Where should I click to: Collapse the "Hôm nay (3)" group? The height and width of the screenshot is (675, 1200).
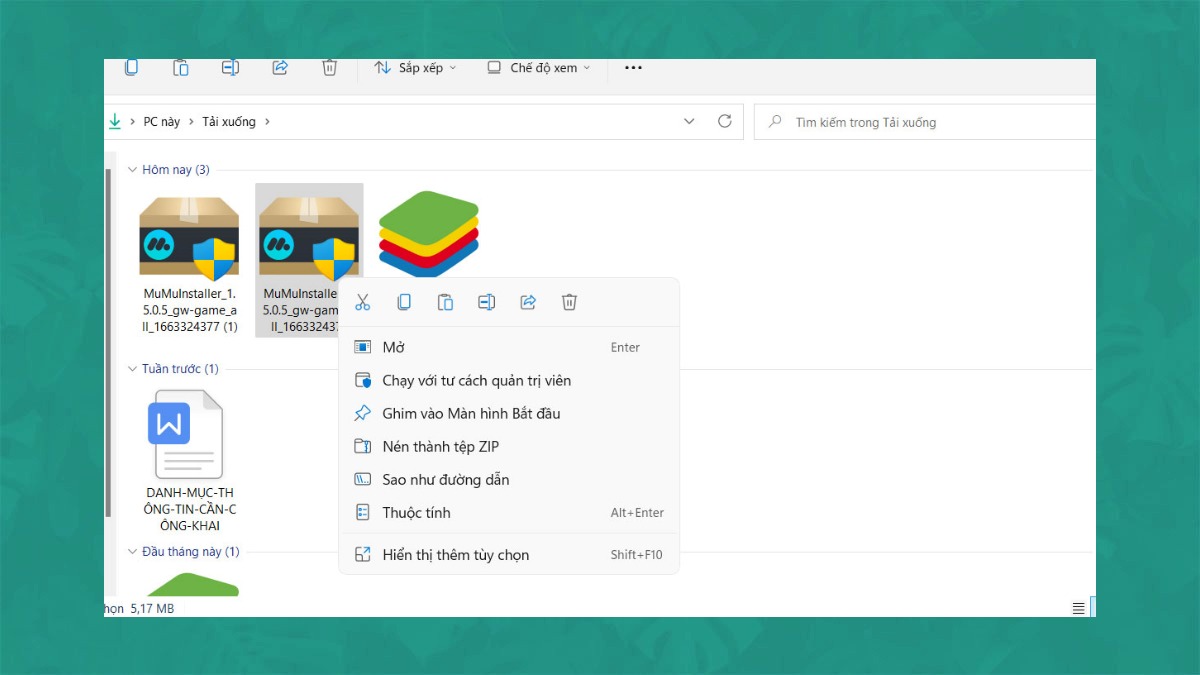coord(132,170)
